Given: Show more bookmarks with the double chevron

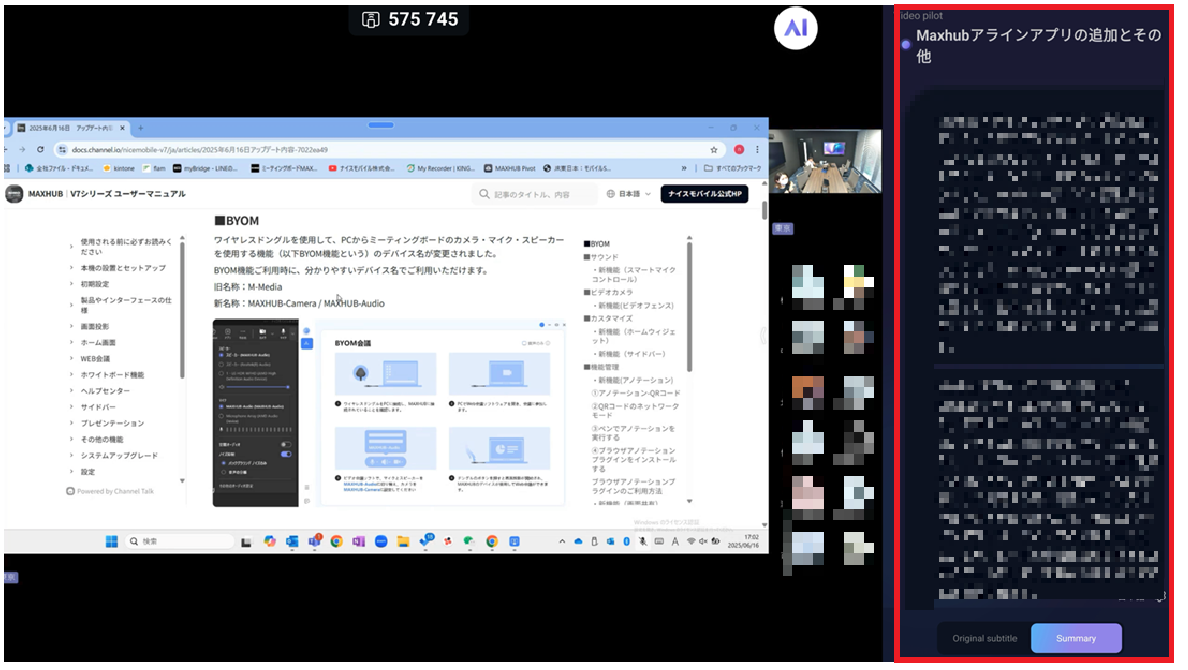Looking at the screenshot, I should pyautogui.click(x=684, y=168).
